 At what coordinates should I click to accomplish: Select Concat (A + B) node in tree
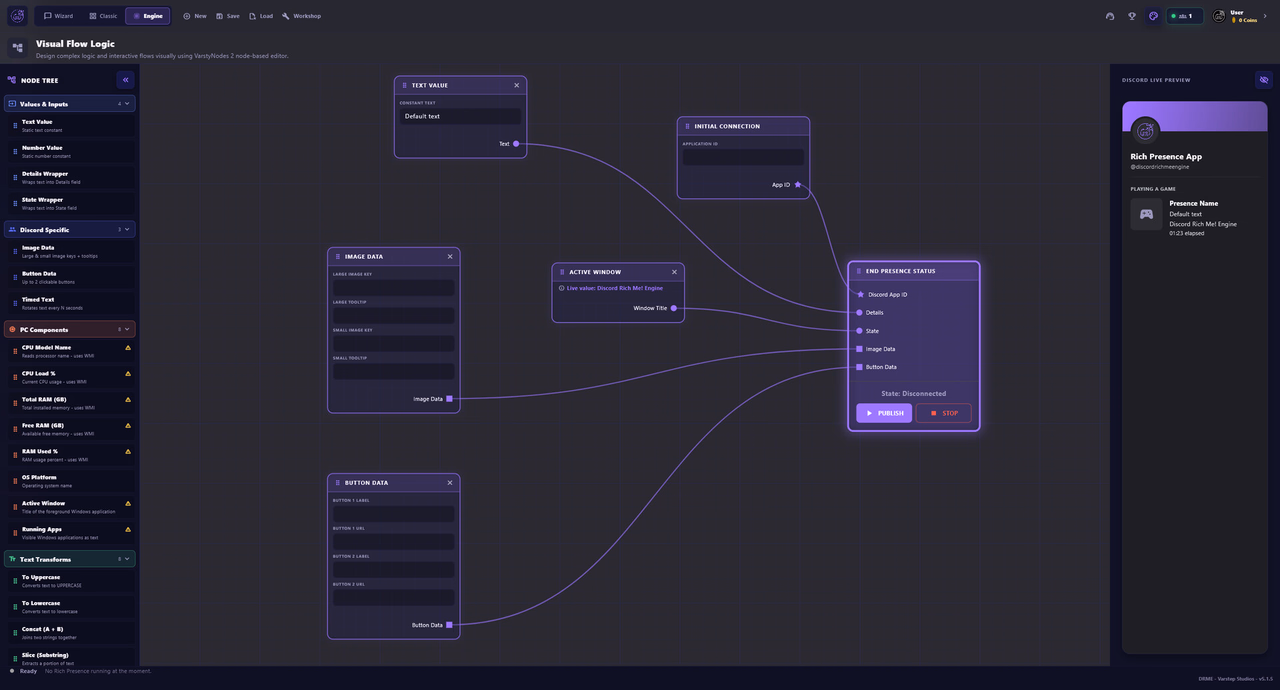point(70,633)
